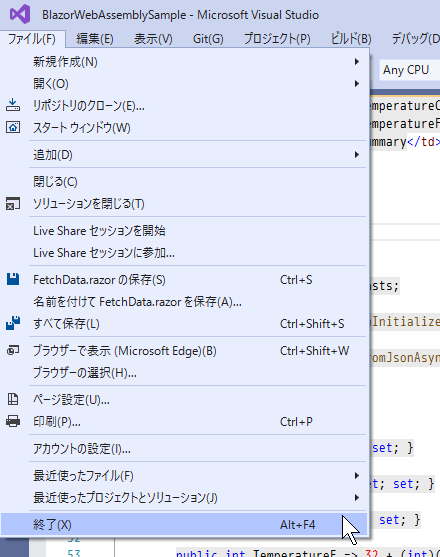
Task: Open the プロジェクト(P) menu
Action: 277,38
